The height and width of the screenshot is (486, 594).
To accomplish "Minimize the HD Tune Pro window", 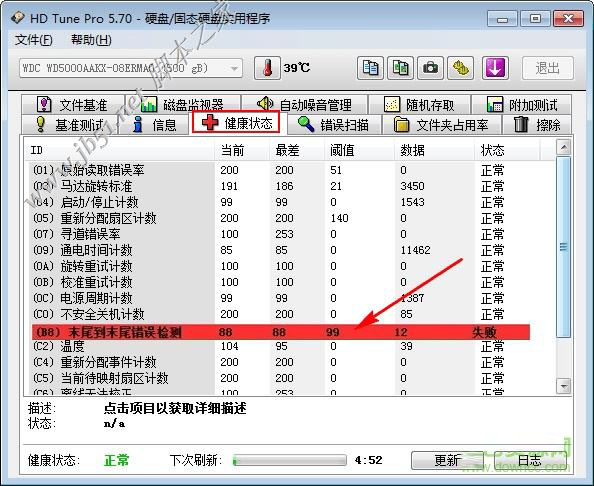I will [502, 18].
